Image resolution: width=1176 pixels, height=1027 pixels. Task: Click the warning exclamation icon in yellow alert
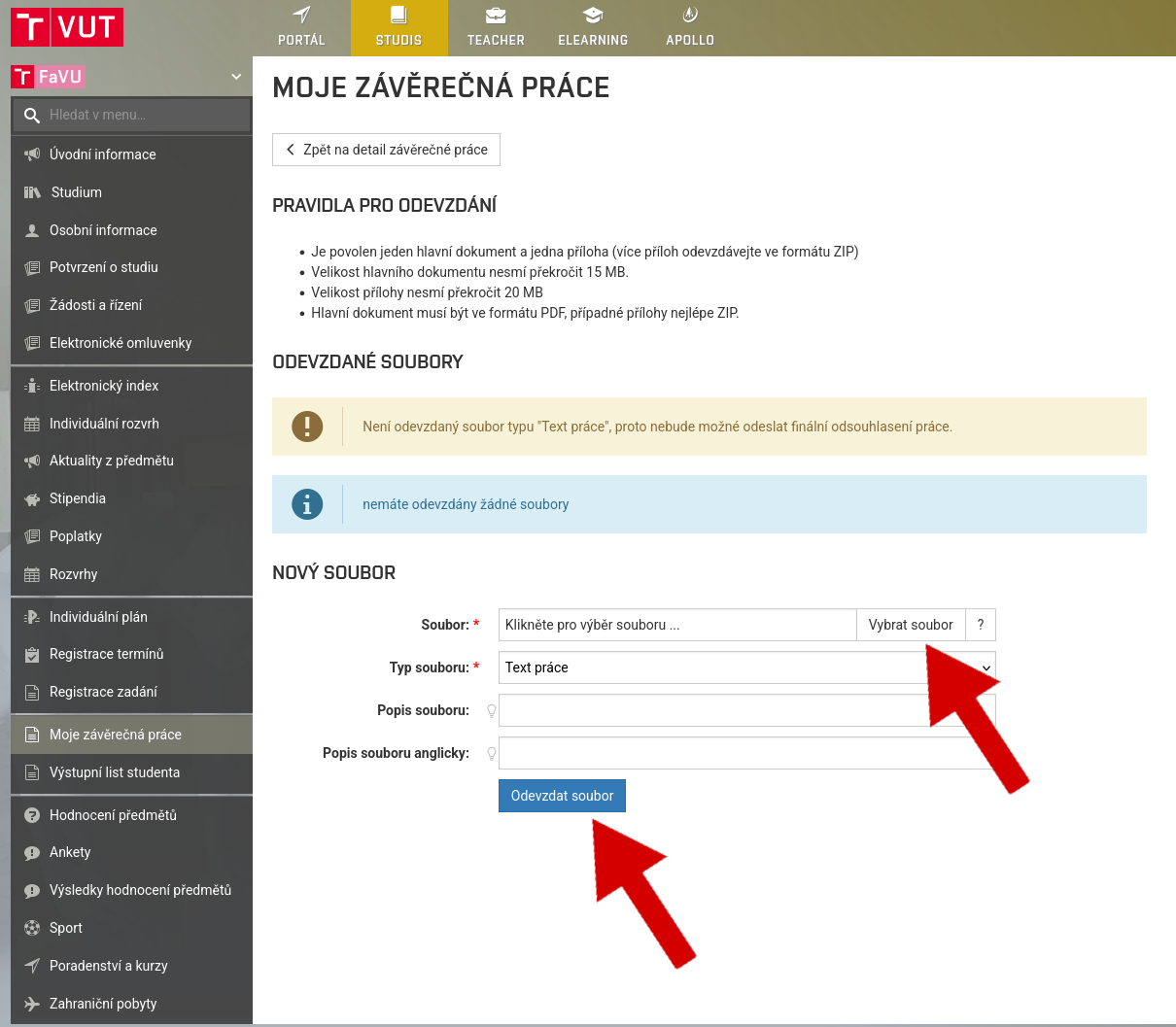pos(307,427)
